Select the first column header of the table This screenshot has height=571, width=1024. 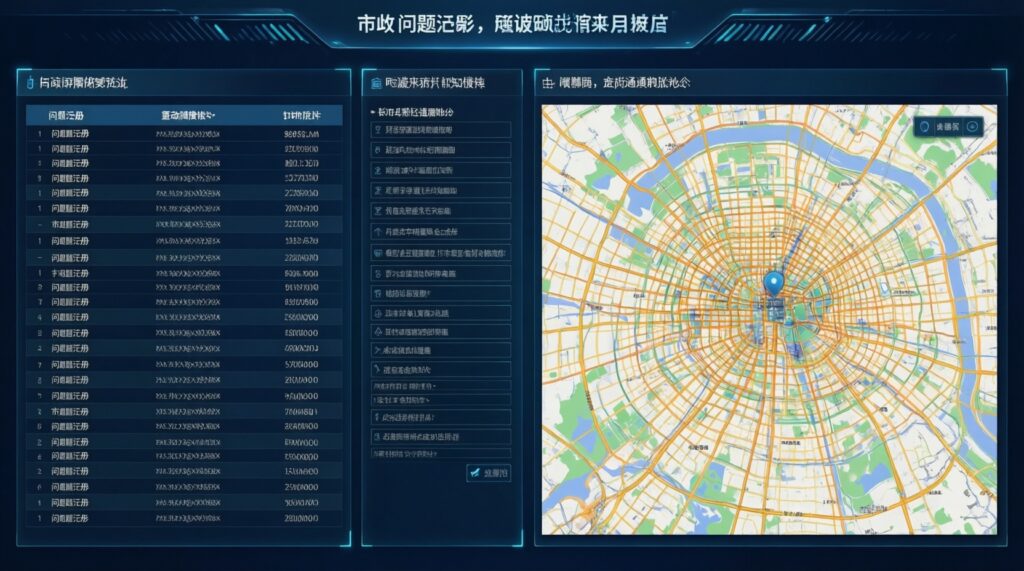(x=68, y=116)
